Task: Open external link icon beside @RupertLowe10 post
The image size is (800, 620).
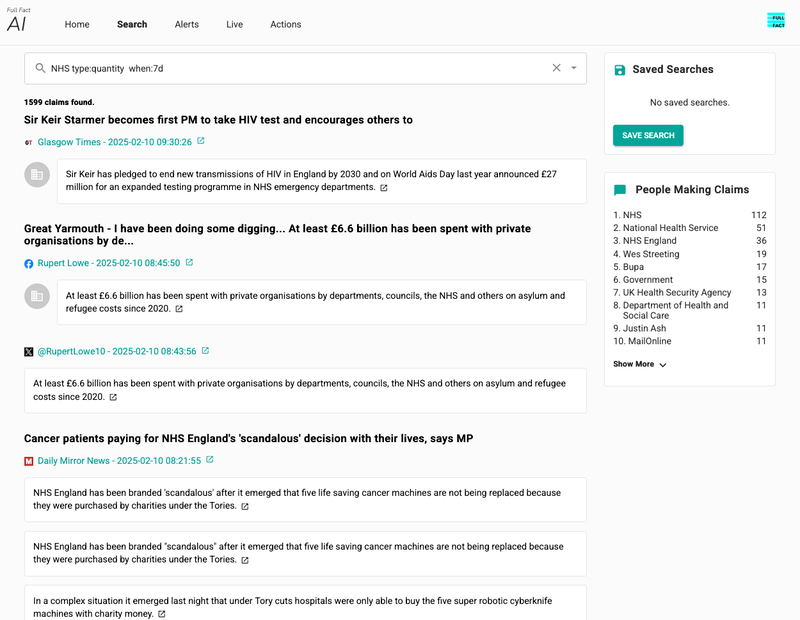Action: click(205, 351)
